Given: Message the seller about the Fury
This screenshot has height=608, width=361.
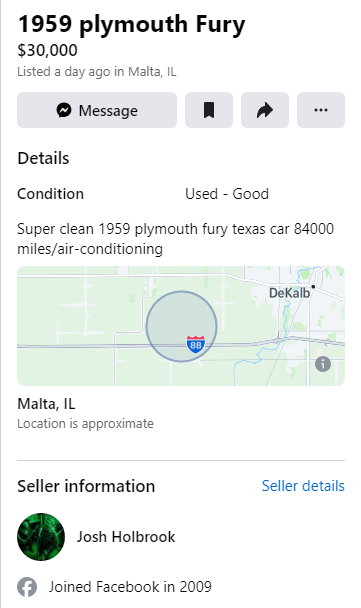Looking at the screenshot, I should coord(97,110).
